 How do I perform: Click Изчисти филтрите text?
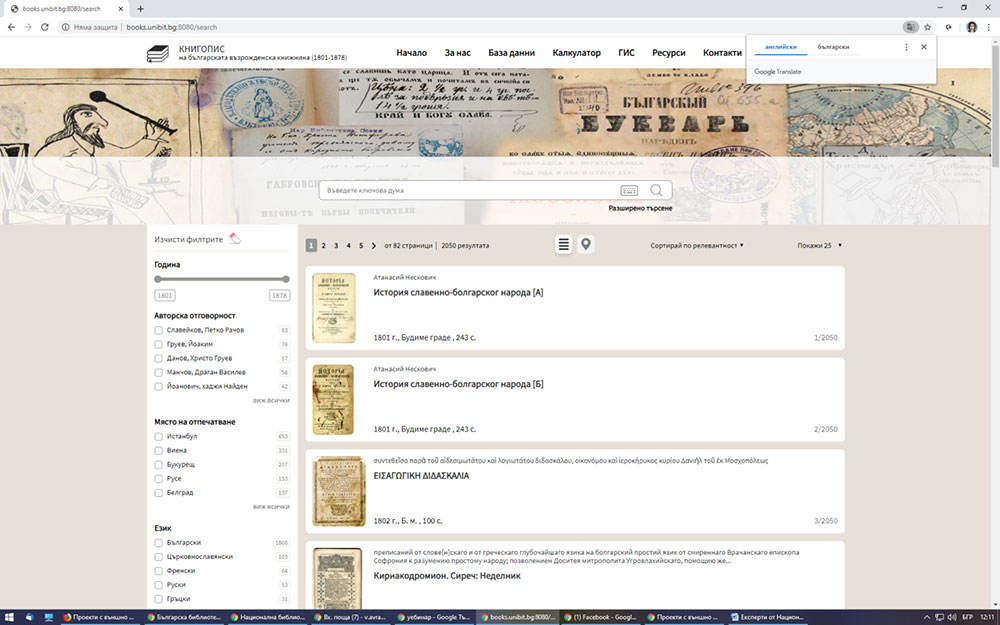pos(189,240)
